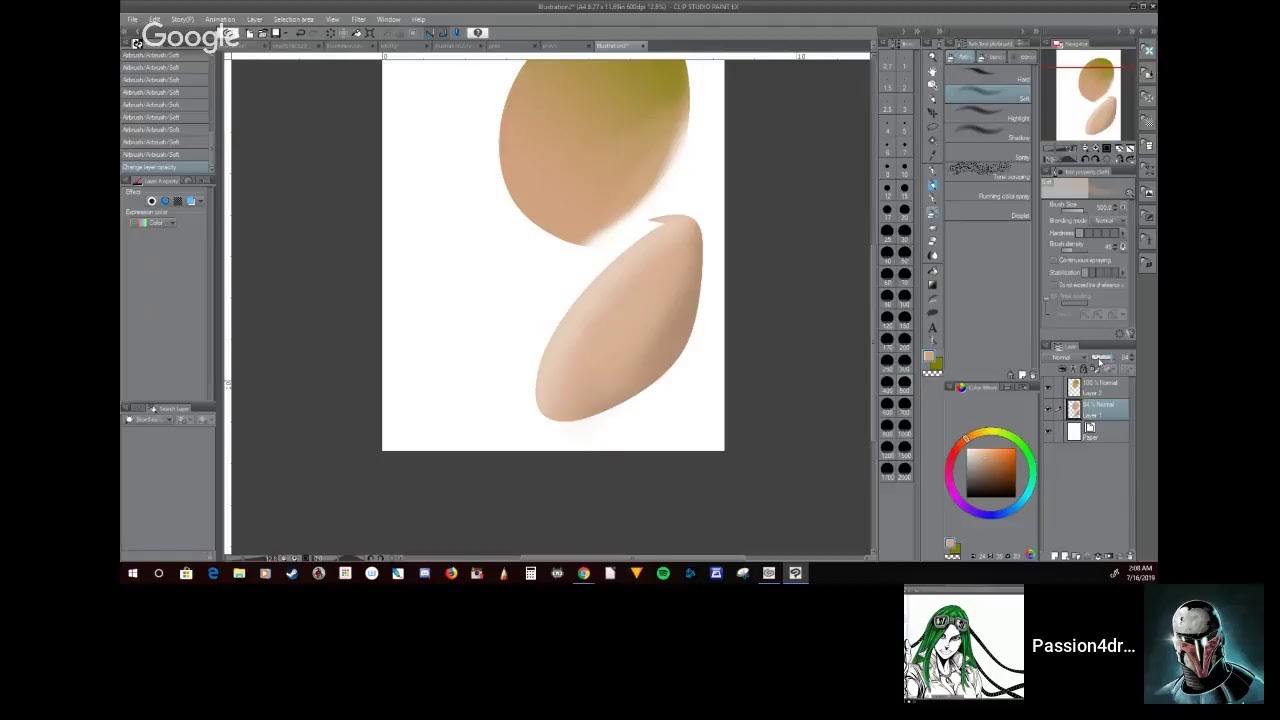Enable the Continuous spraying checkbox

(1053, 260)
